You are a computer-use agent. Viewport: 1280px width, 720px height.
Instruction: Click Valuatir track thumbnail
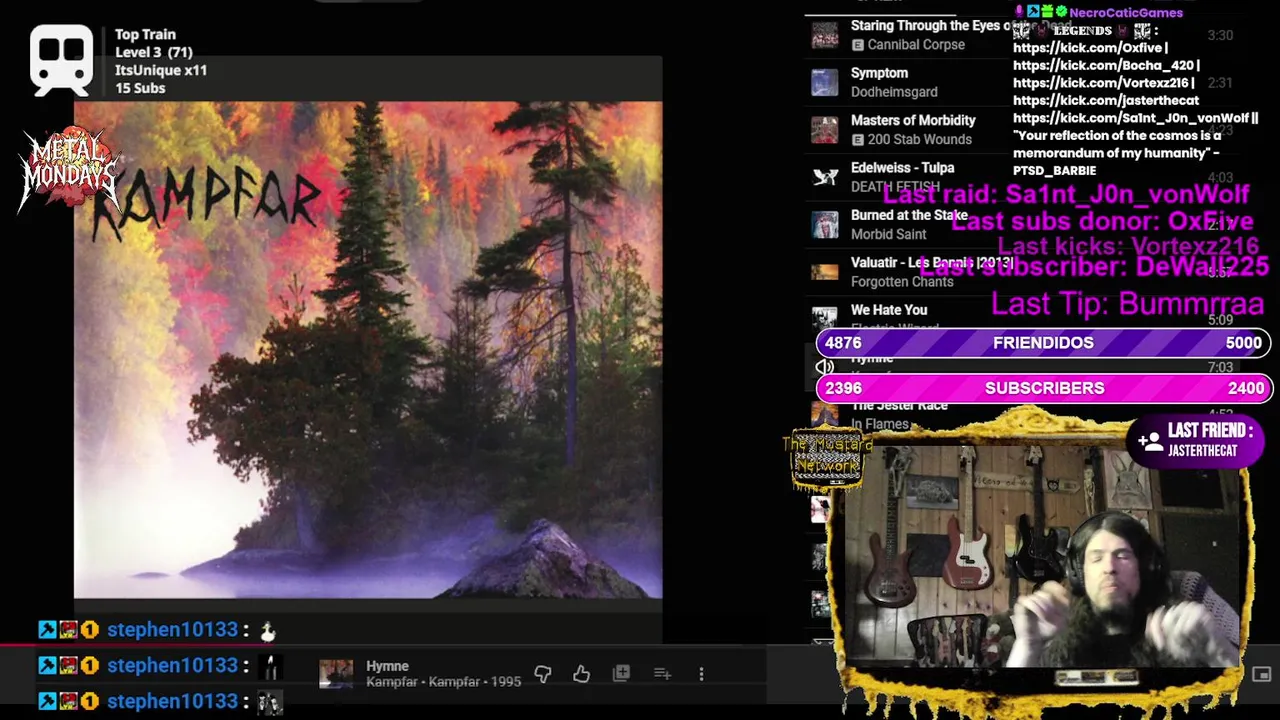[825, 272]
